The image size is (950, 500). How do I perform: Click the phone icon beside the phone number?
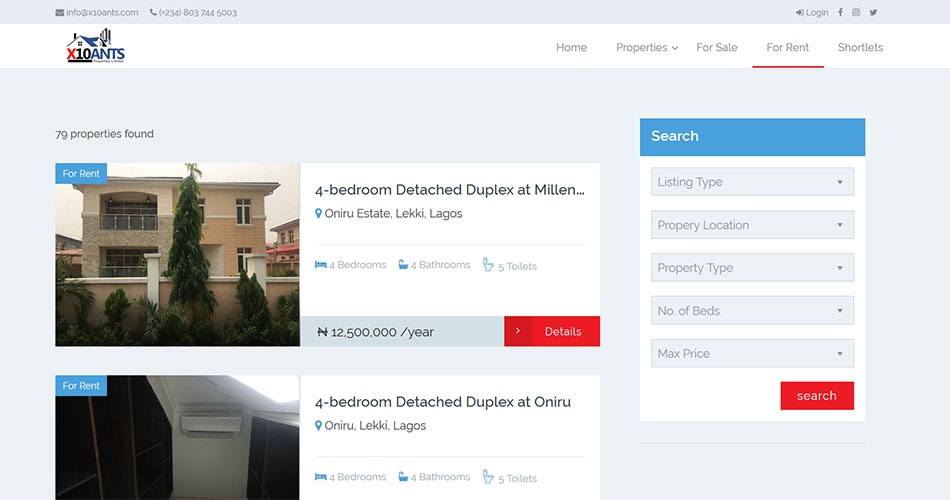click(153, 13)
